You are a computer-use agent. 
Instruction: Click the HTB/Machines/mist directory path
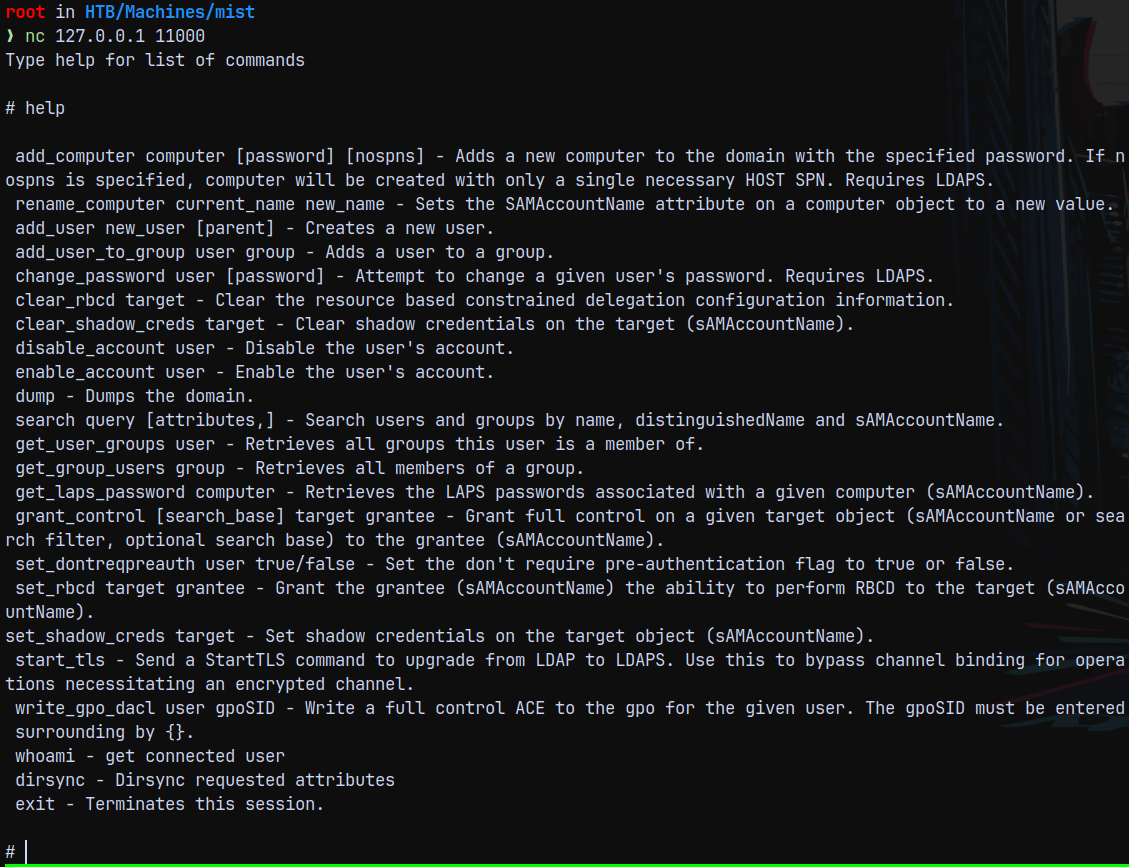170,12
